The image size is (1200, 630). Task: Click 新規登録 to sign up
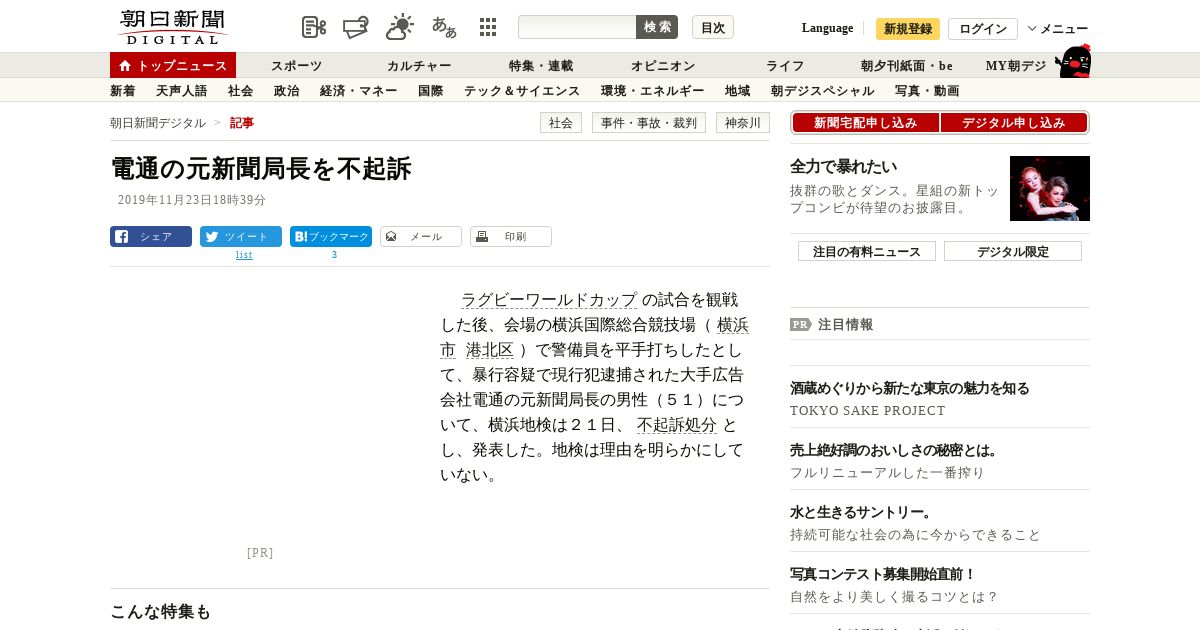(x=908, y=29)
